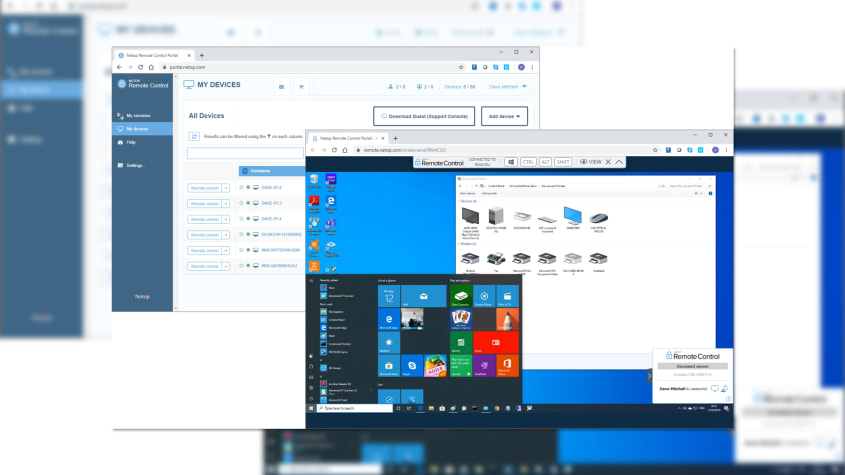Click the calendar tile showing 12

(x=389, y=296)
